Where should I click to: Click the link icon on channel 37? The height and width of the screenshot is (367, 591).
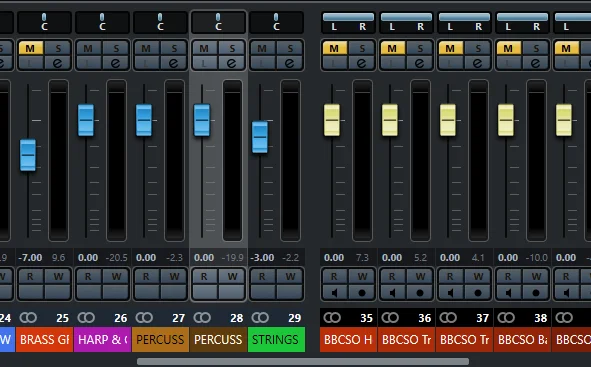click(x=448, y=318)
